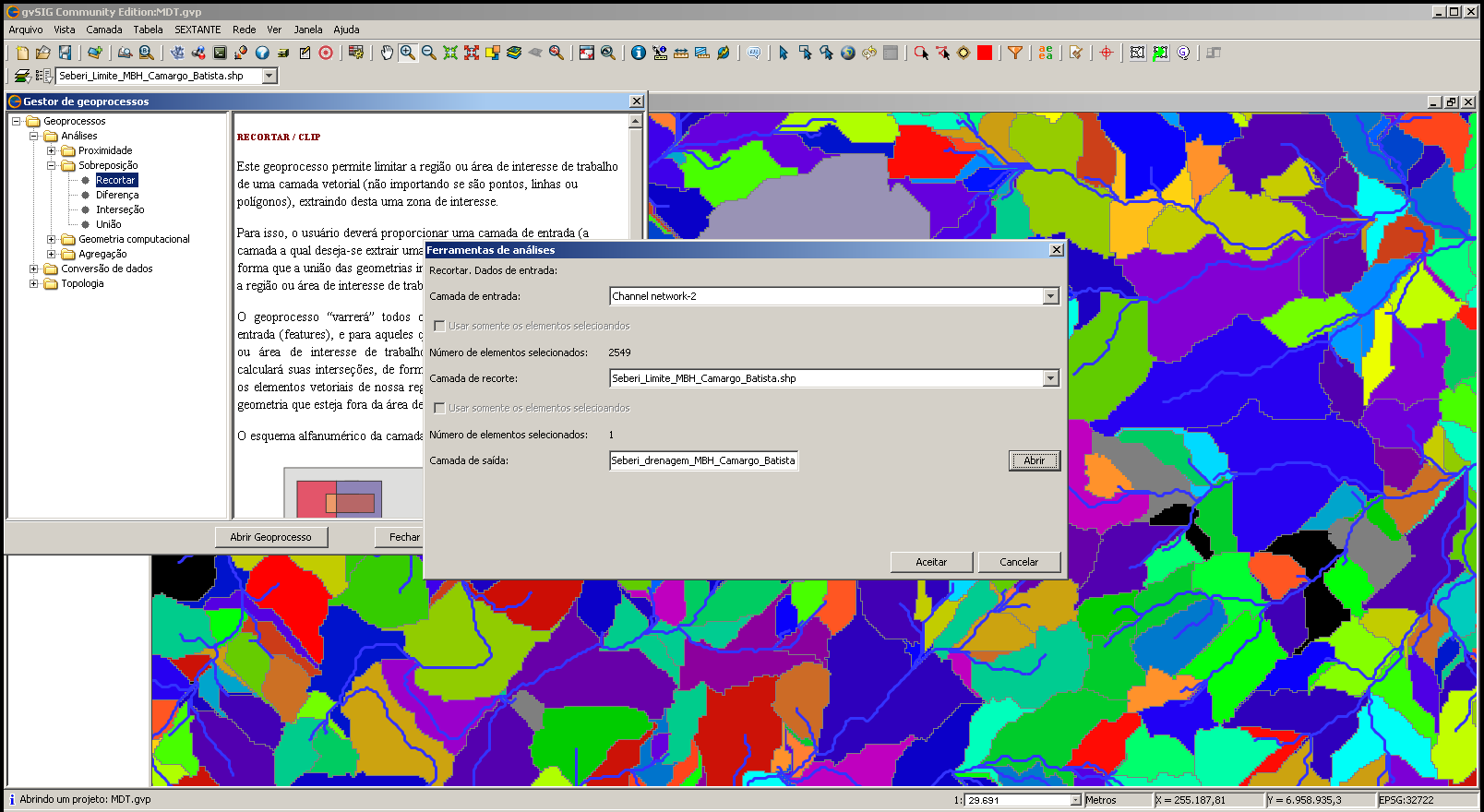The height and width of the screenshot is (812, 1484).
Task: Toggle selected-elements checkbox under Camada de recorte
Action: coord(439,408)
